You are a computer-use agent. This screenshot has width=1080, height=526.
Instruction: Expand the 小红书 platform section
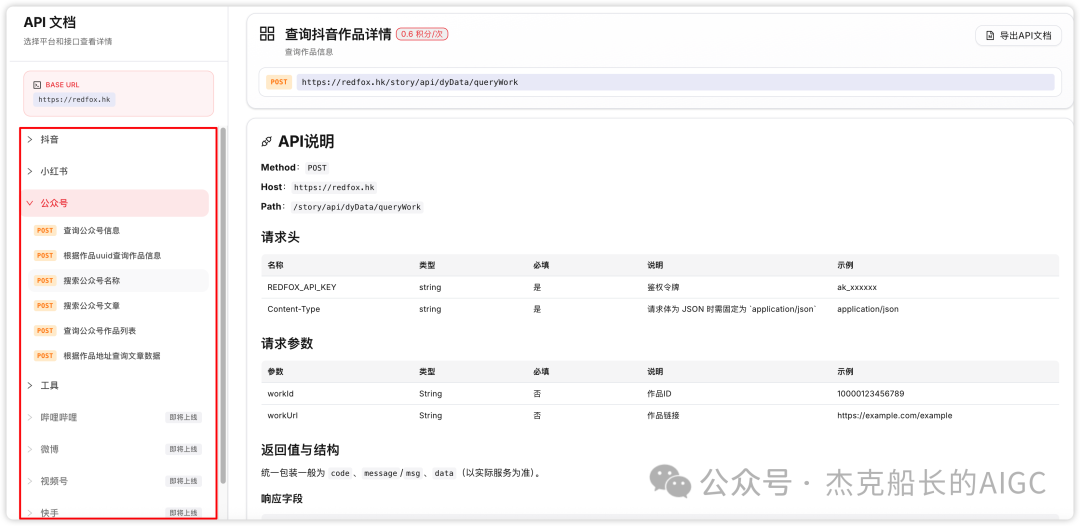(x=115, y=171)
